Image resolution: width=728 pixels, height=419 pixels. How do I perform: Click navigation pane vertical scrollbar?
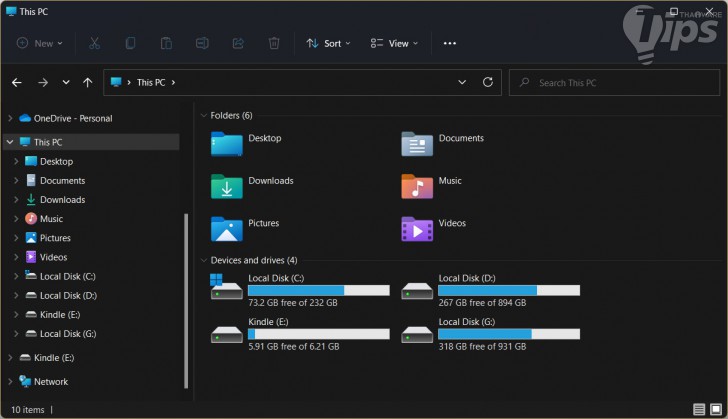[186, 301]
